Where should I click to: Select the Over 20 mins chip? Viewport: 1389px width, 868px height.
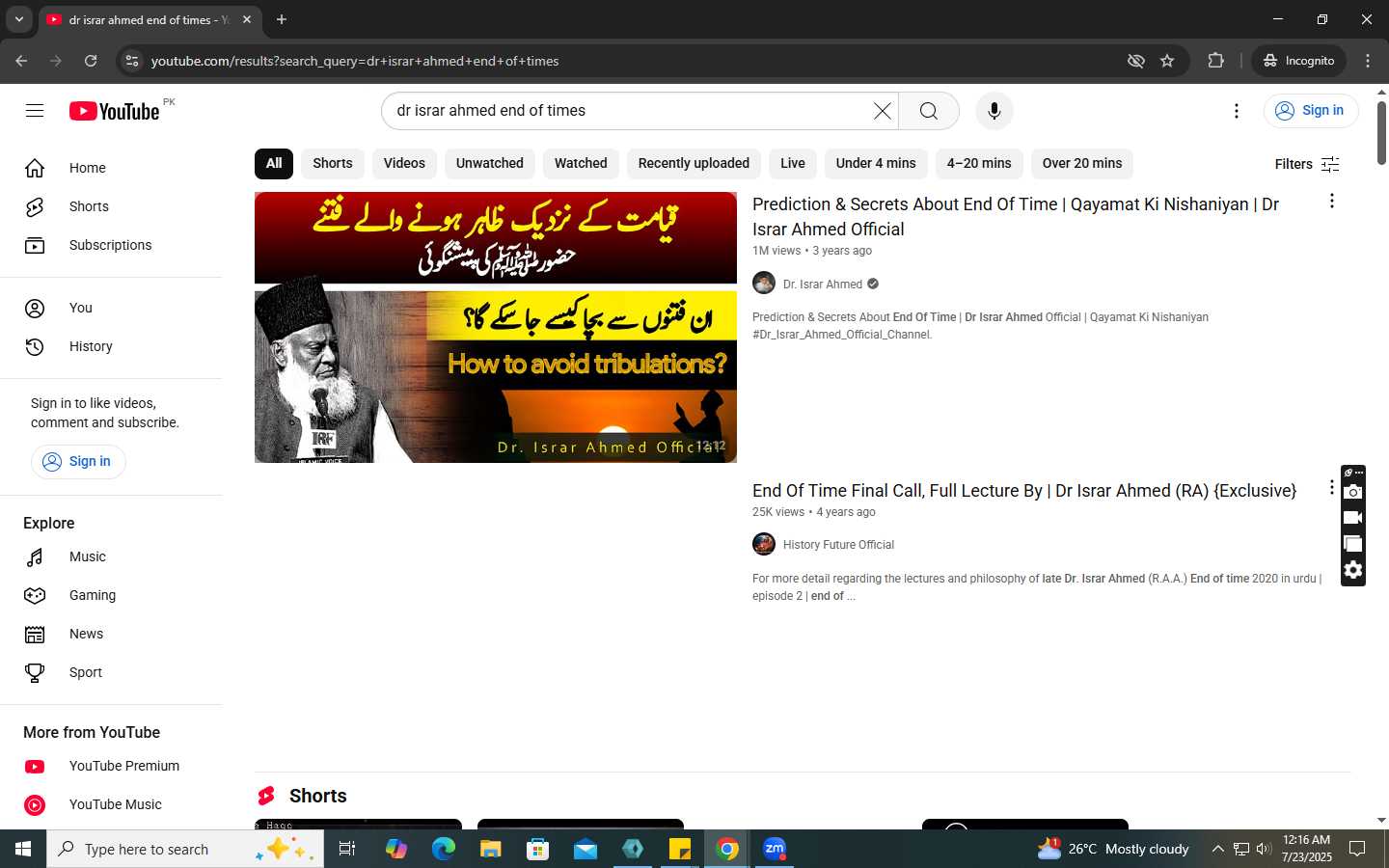pos(1082,163)
